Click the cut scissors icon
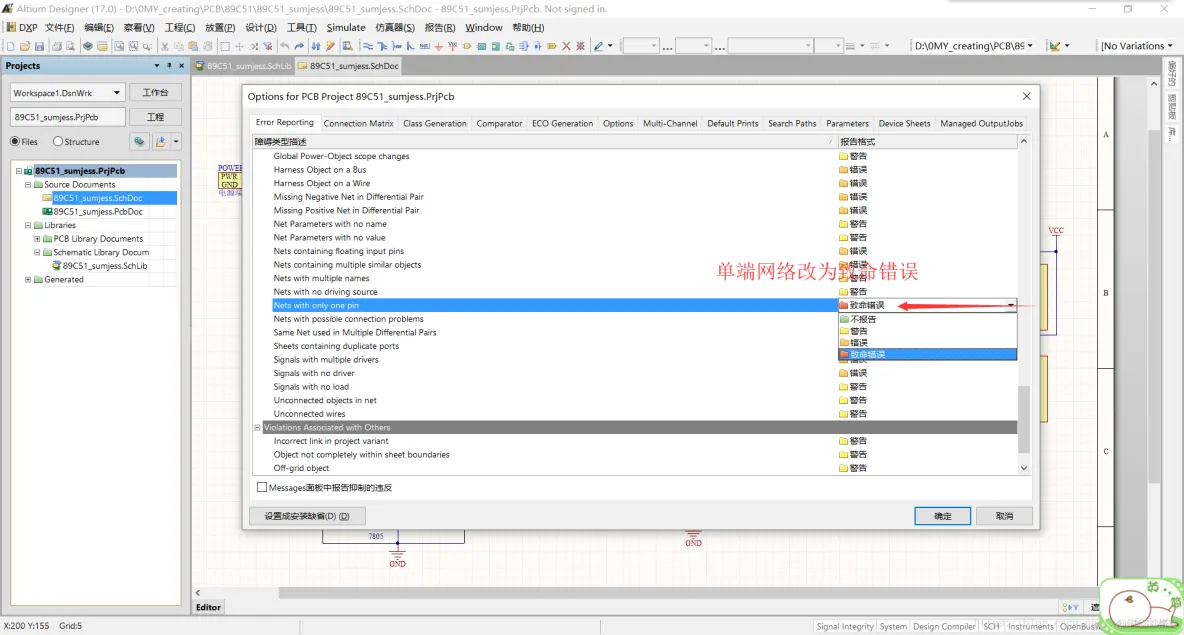This screenshot has height=635, width=1184. pyautogui.click(x=165, y=46)
